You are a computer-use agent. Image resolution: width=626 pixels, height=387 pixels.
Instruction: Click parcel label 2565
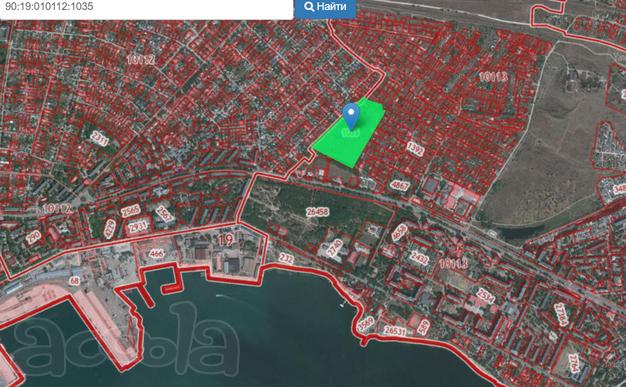pos(131,210)
